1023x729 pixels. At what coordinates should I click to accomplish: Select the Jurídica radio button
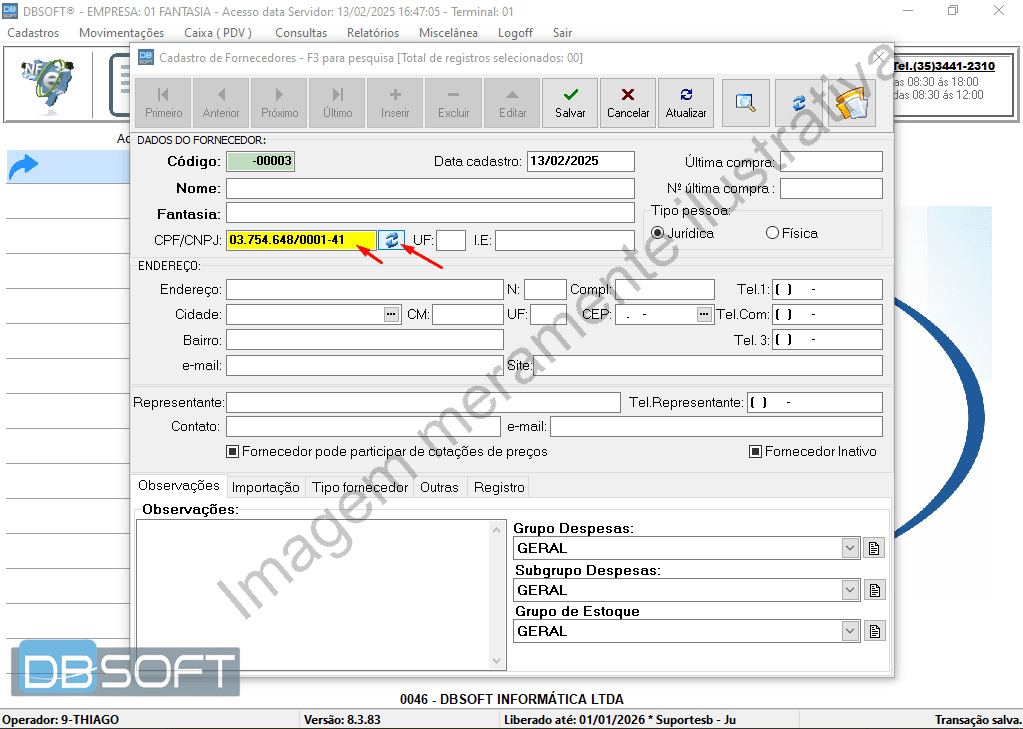pyautogui.click(x=658, y=233)
